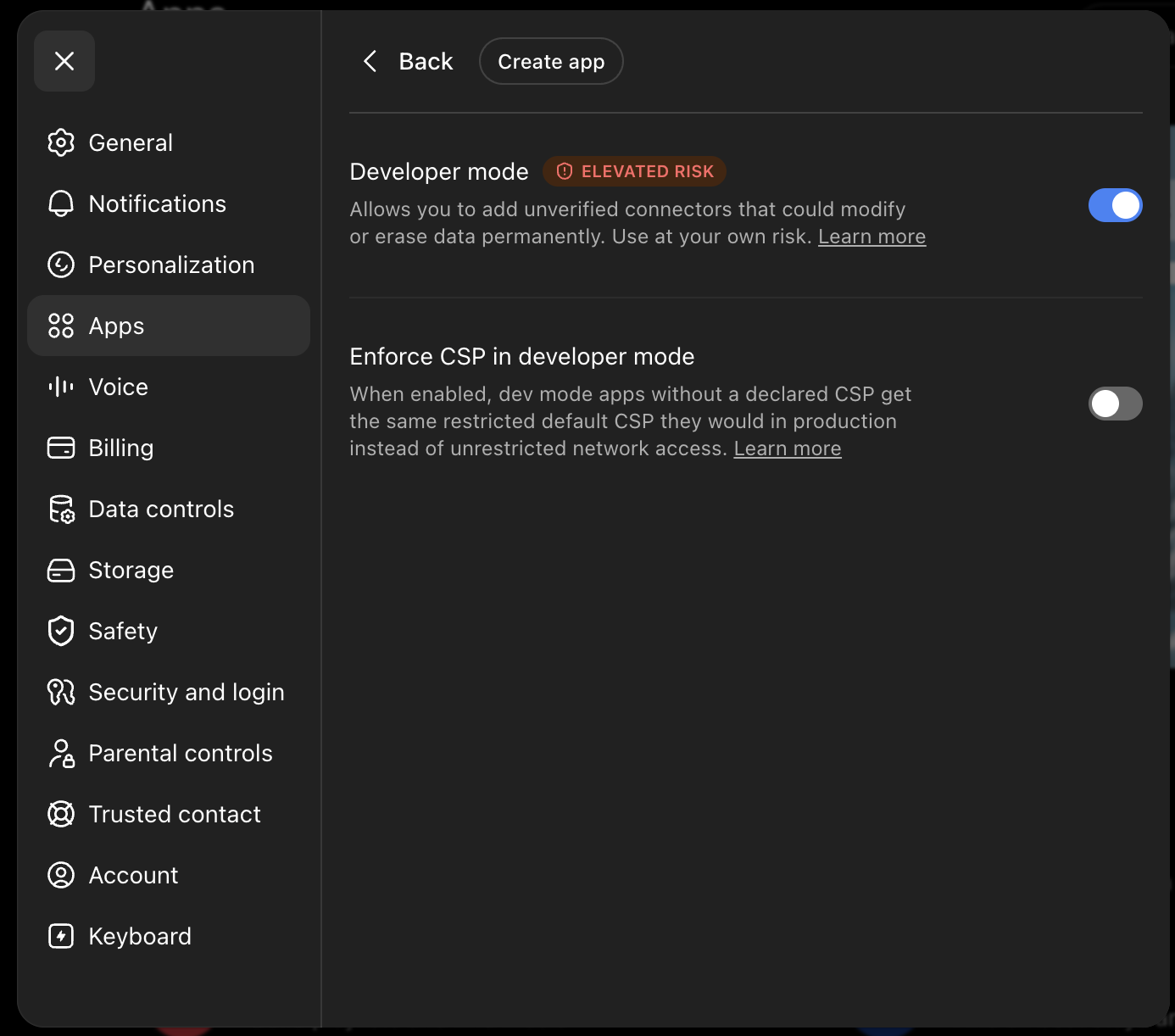Click the Create app button
The width and height of the screenshot is (1175, 1036).
551,61
